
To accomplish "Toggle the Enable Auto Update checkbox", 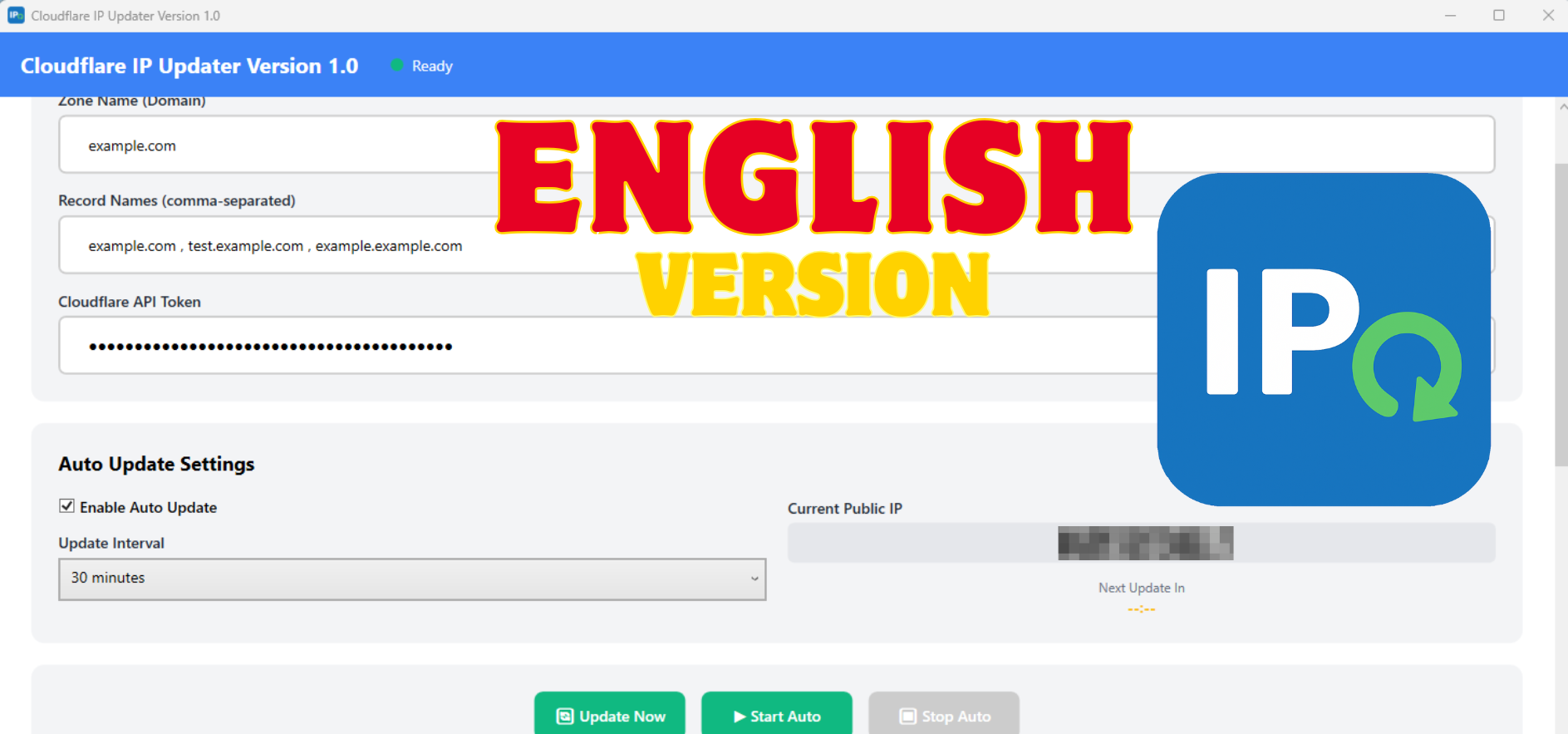I will point(67,506).
